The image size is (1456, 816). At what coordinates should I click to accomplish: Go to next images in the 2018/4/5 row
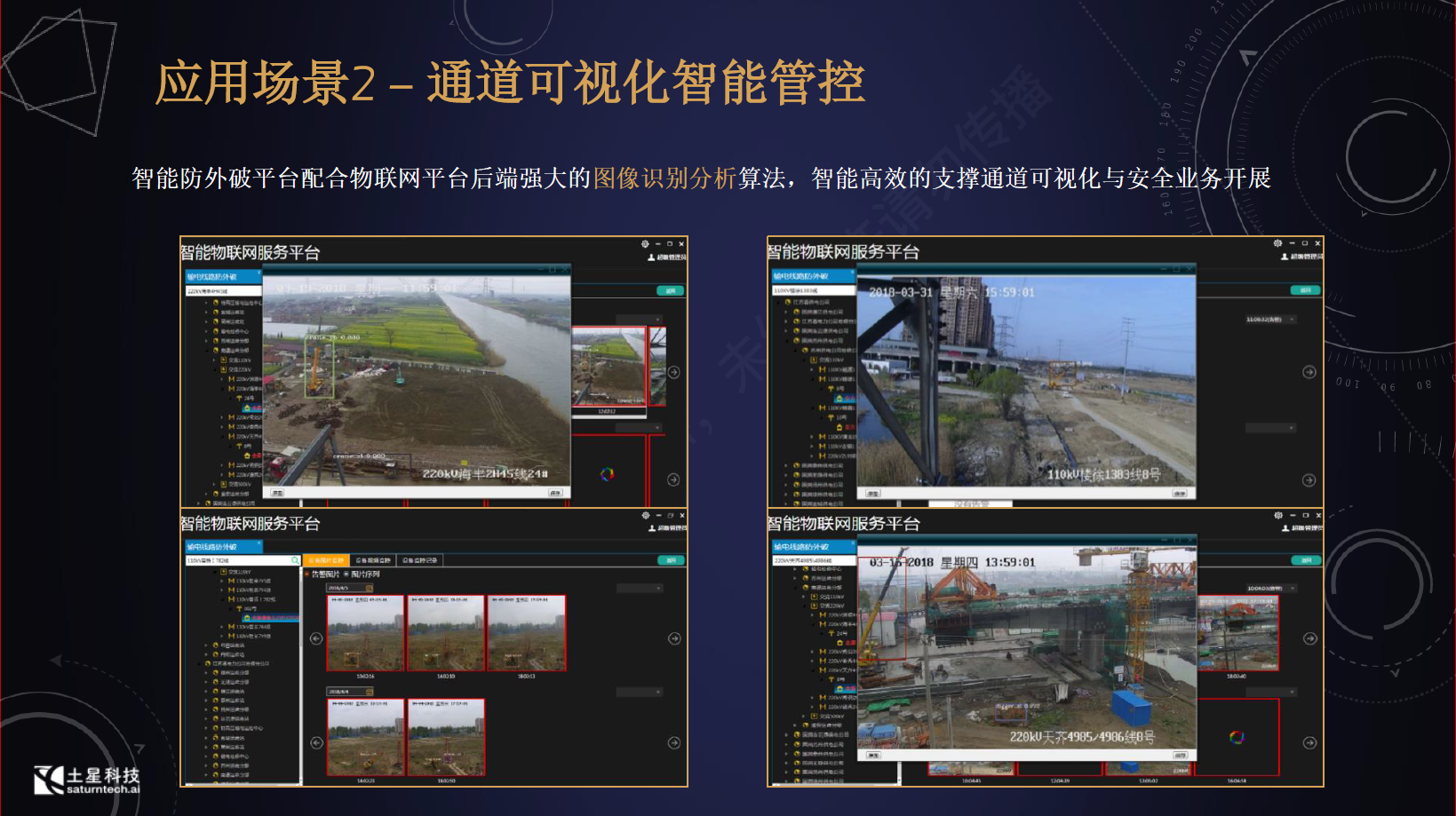674,638
